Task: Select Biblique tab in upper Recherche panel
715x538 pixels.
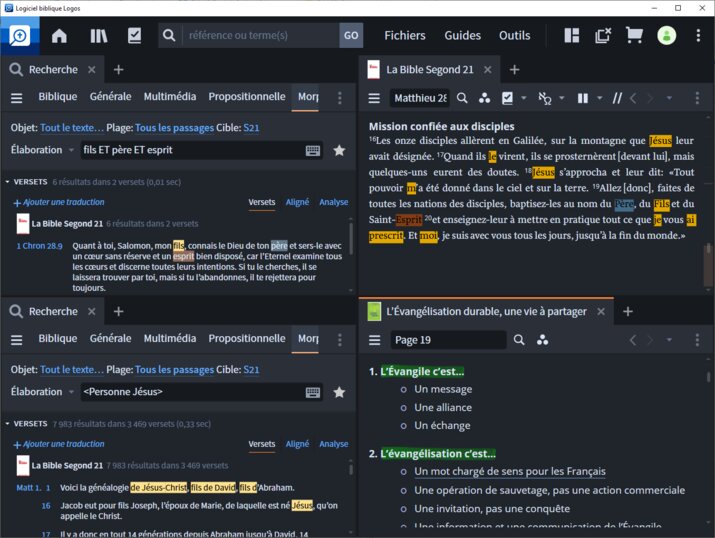Action: pyautogui.click(x=57, y=97)
